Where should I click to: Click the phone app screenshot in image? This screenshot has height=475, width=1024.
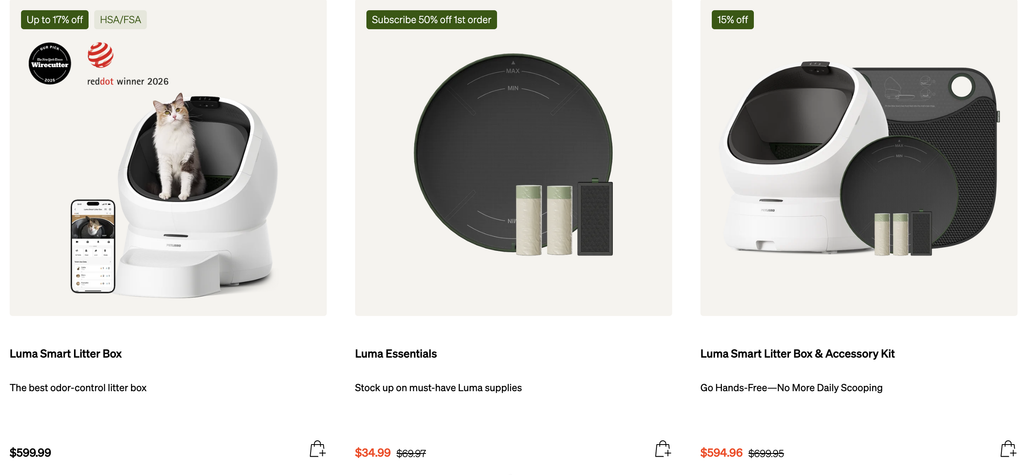click(x=93, y=246)
